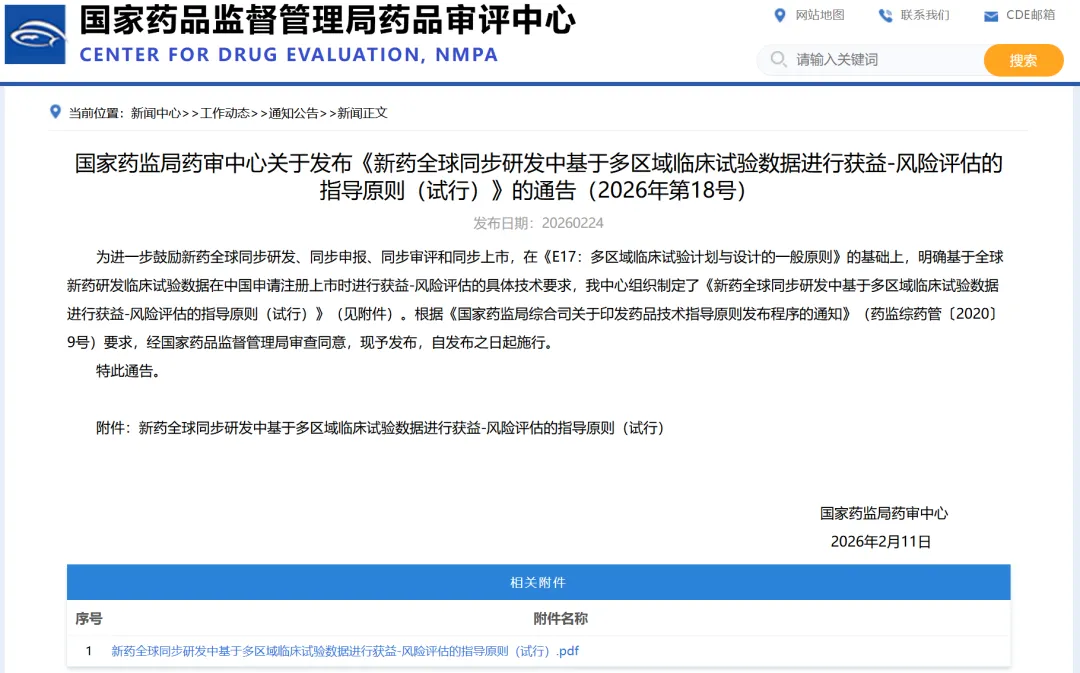Click the map pin icon beside 网站地图
The width and height of the screenshot is (1080, 673).
coord(780,15)
